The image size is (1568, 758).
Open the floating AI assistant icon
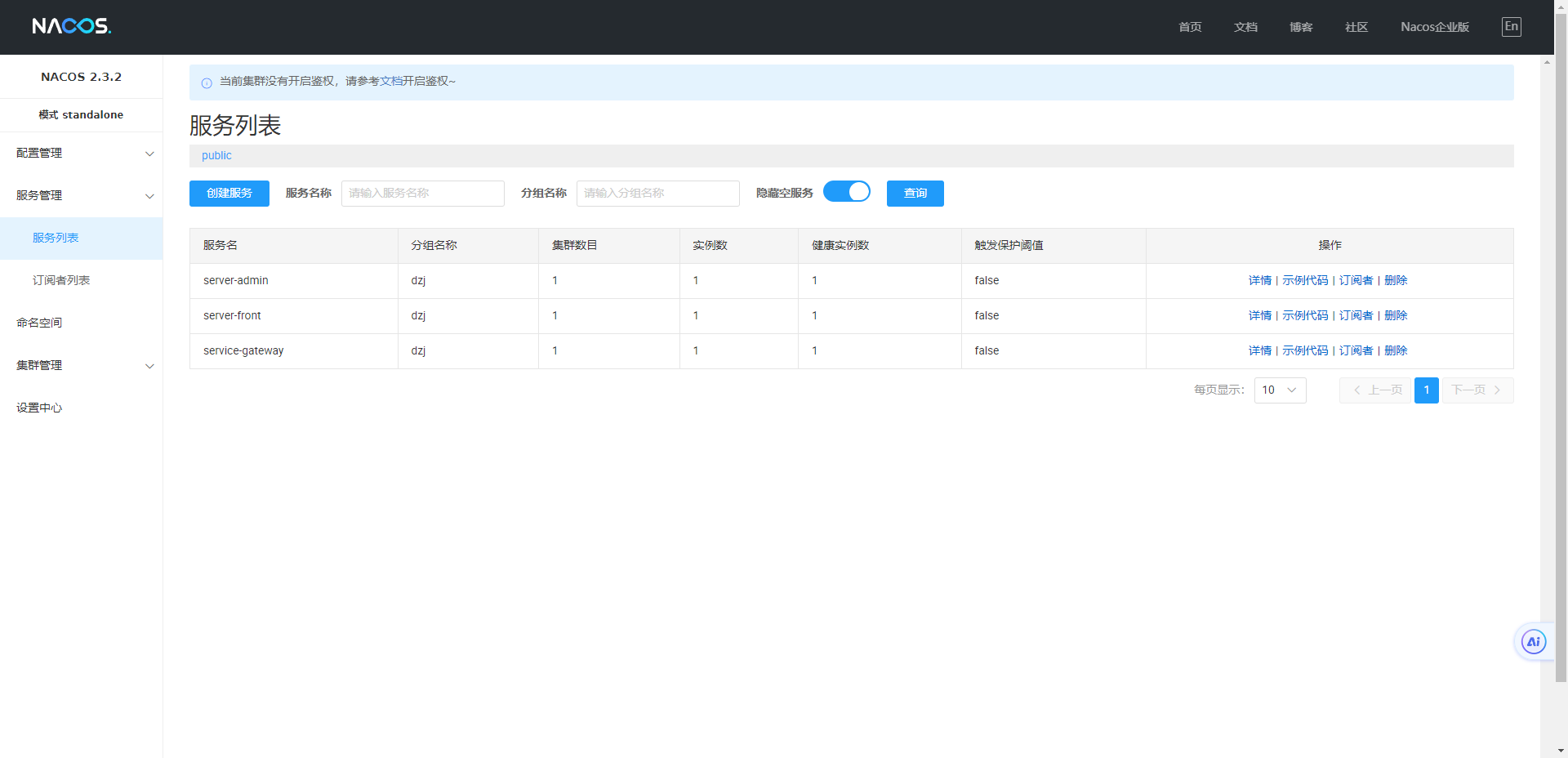click(x=1533, y=642)
